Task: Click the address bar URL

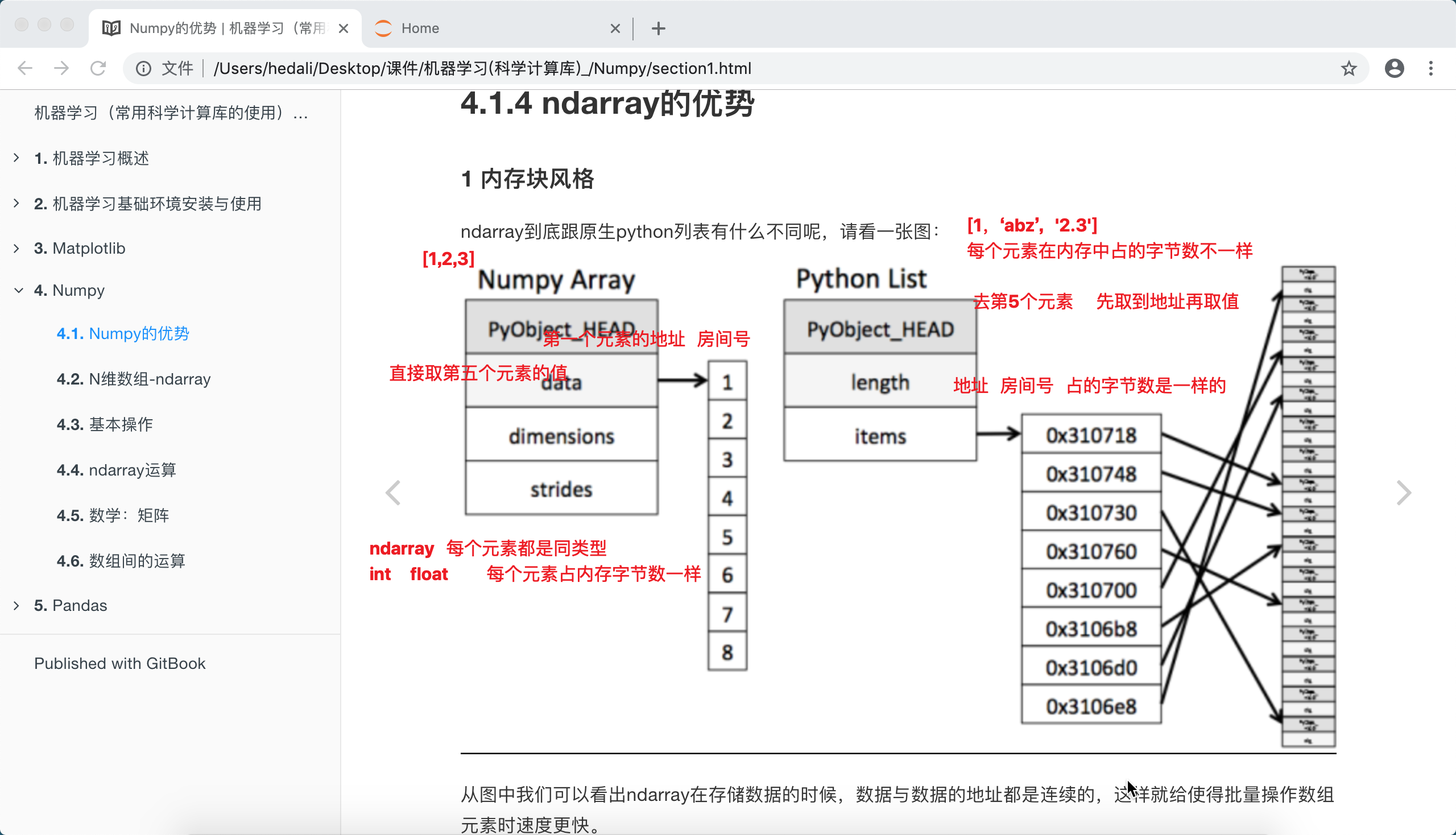Action: click(482, 68)
